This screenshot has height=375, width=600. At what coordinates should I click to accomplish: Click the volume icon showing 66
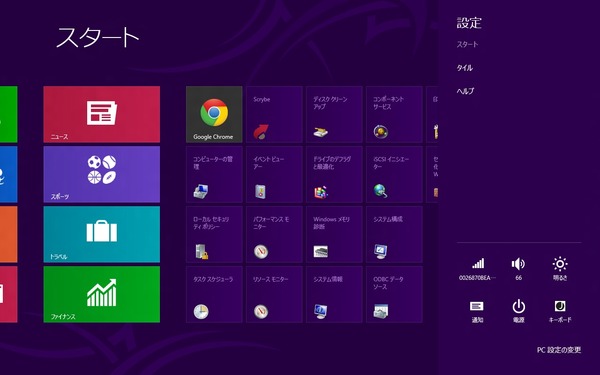pyautogui.click(x=518, y=269)
